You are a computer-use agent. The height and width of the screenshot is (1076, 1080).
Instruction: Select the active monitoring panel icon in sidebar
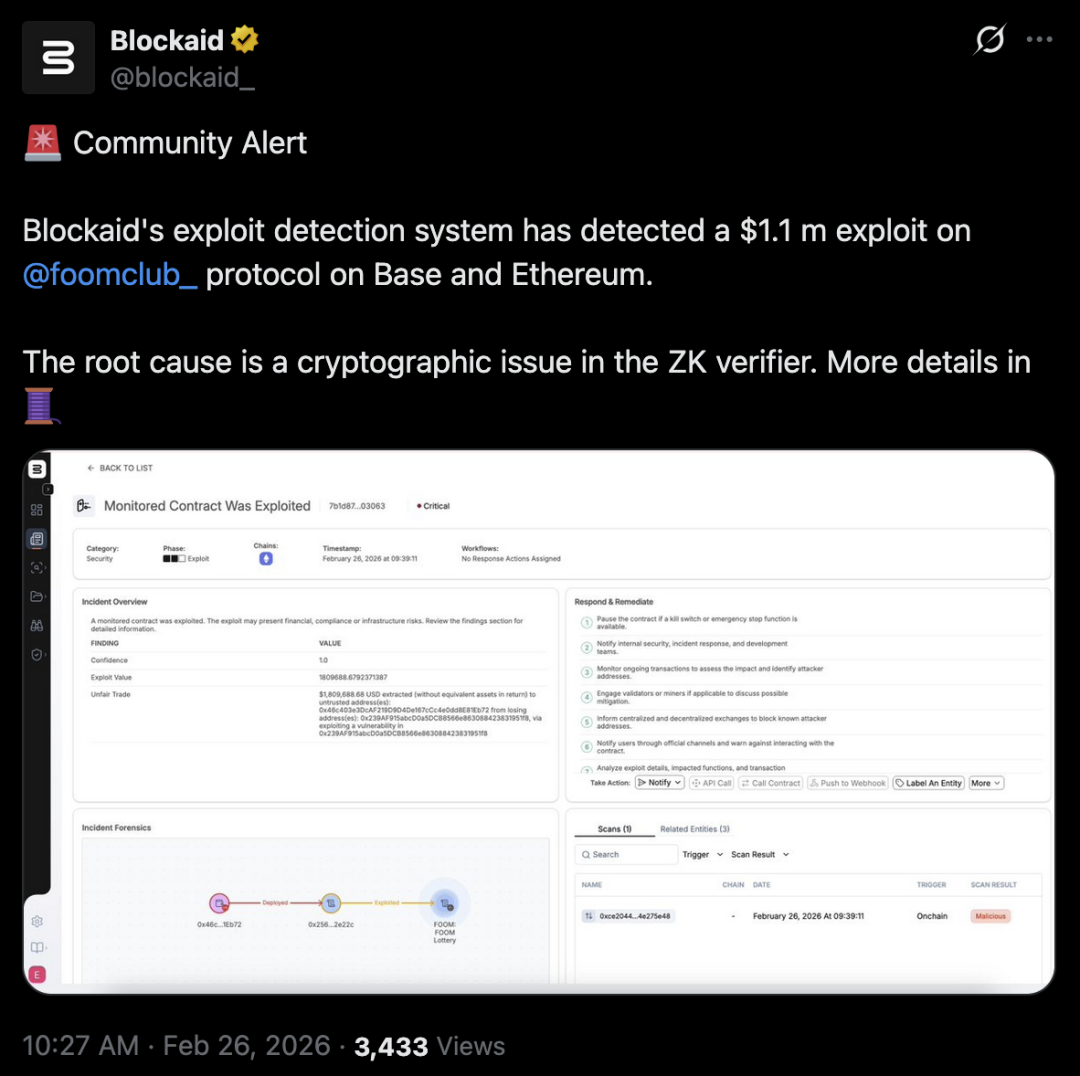[x=37, y=538]
